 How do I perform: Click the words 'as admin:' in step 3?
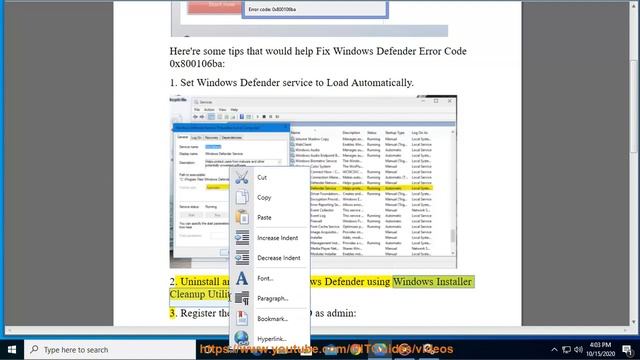click(x=336, y=313)
